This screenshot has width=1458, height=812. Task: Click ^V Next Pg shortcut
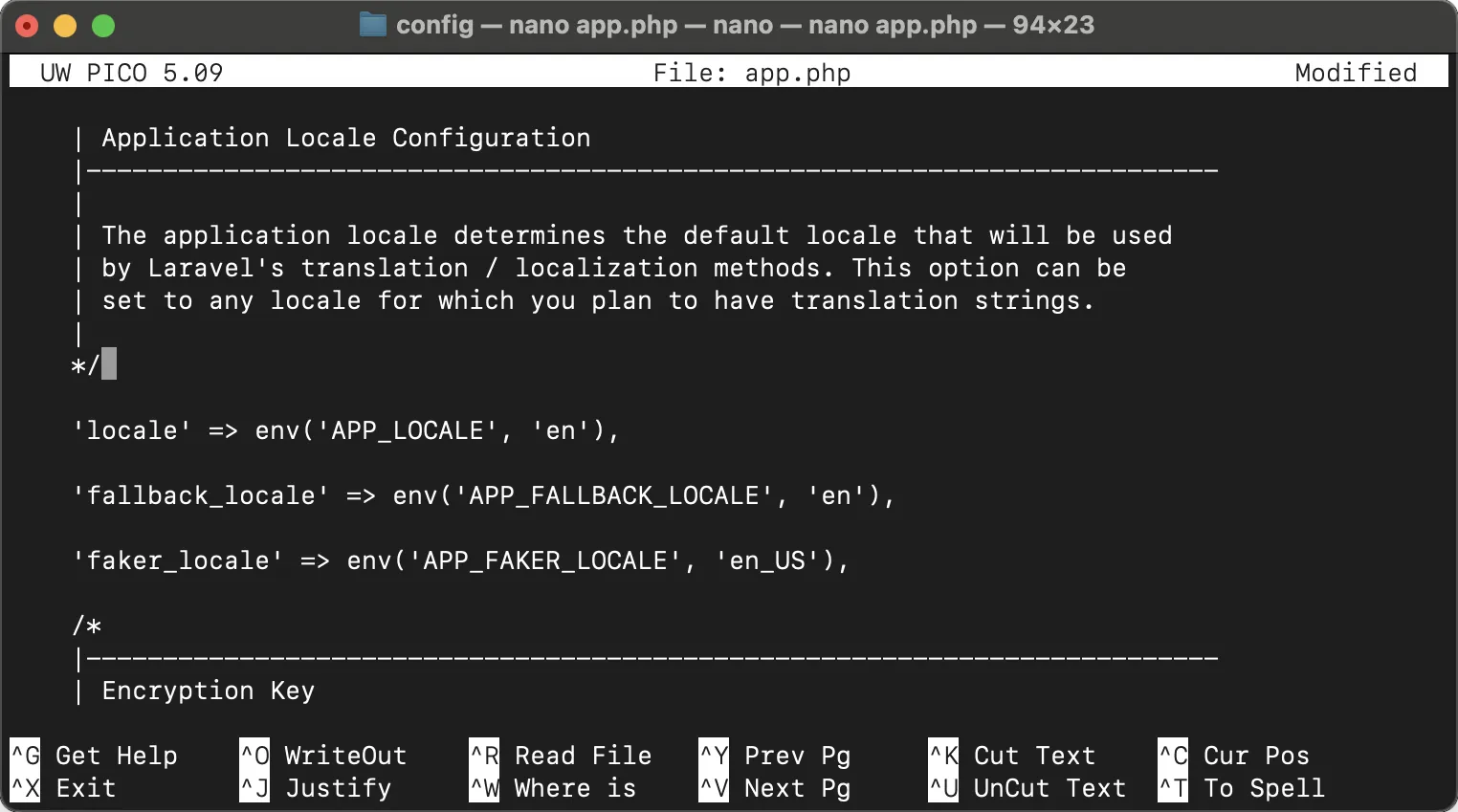click(775, 788)
